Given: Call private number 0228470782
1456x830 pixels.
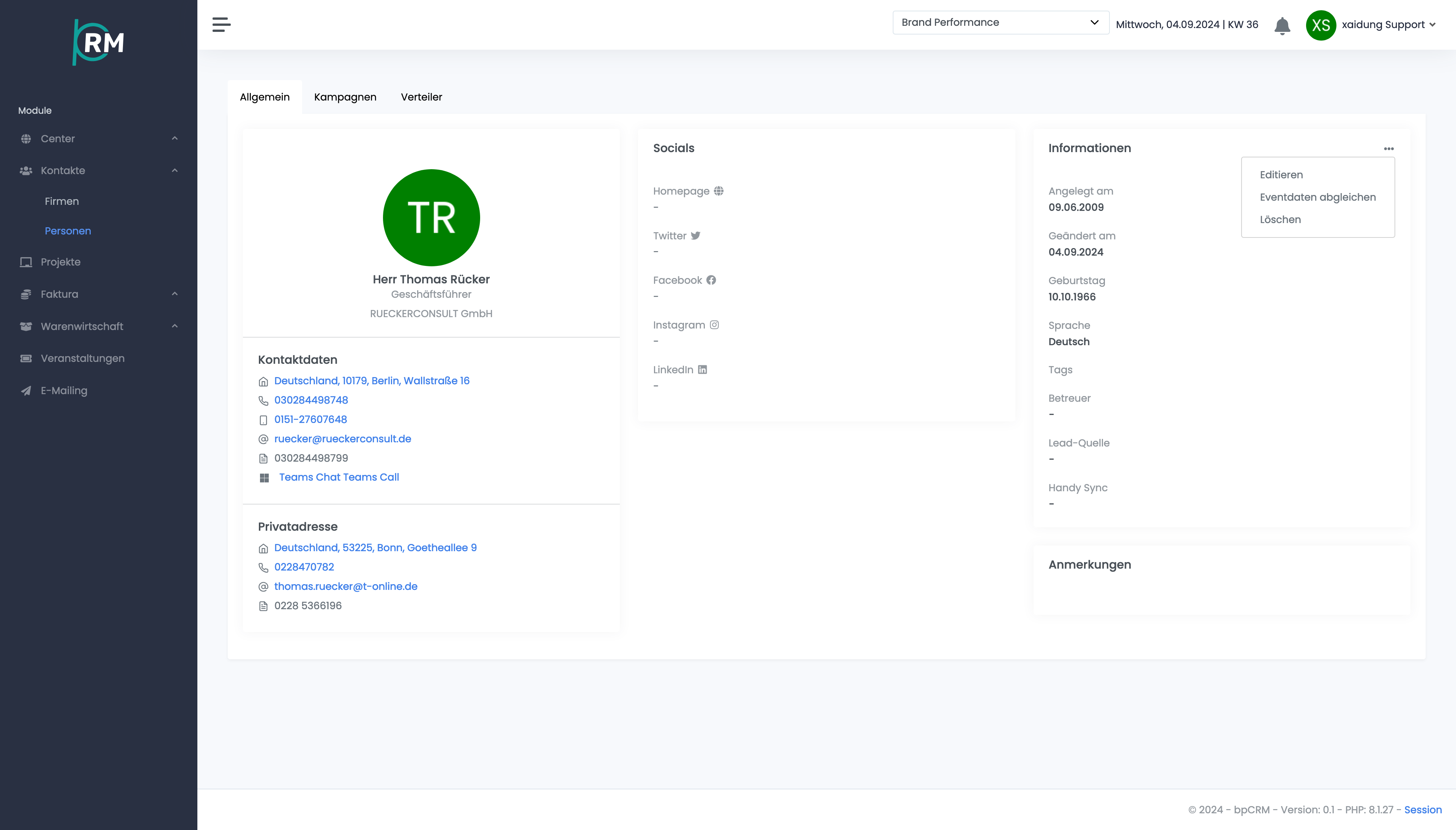Looking at the screenshot, I should tap(304, 567).
